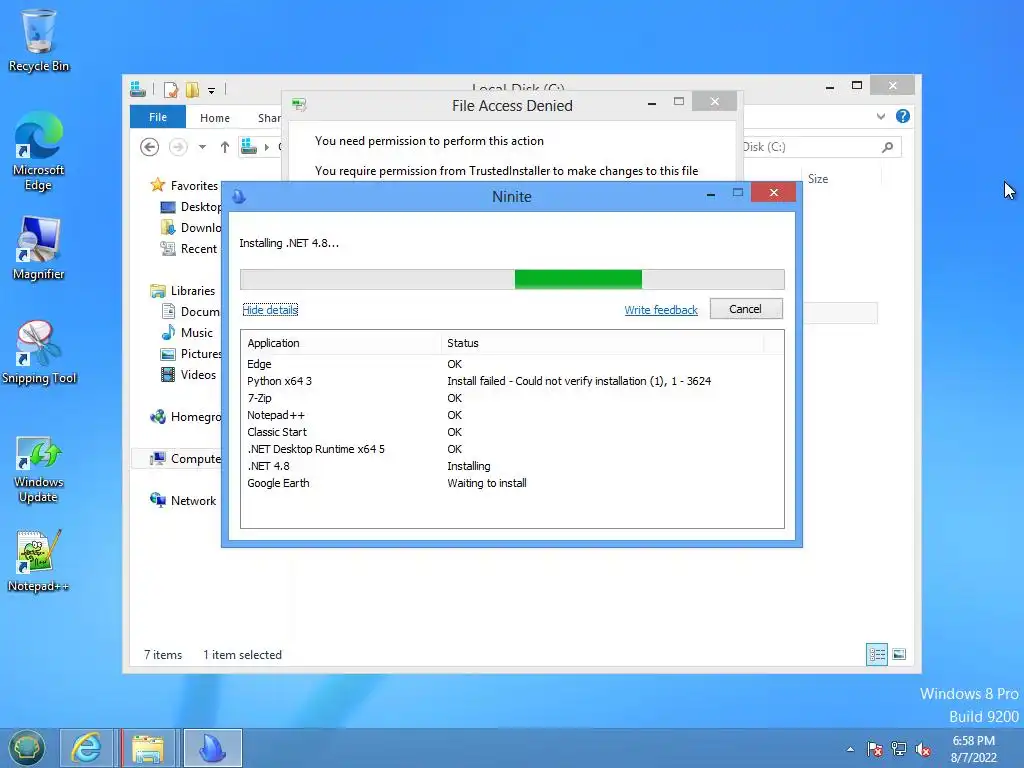Viewport: 1024px width, 768px height.
Task: Click Properties icon in quick access toolbar
Action: click(x=170, y=89)
